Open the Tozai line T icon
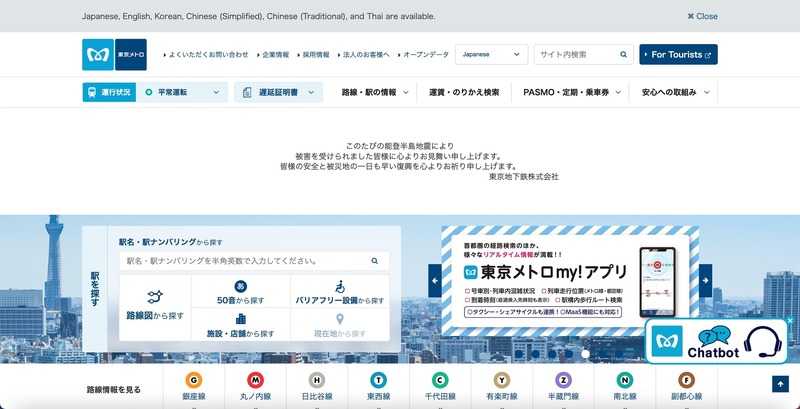The height and width of the screenshot is (409, 800). 378,380
